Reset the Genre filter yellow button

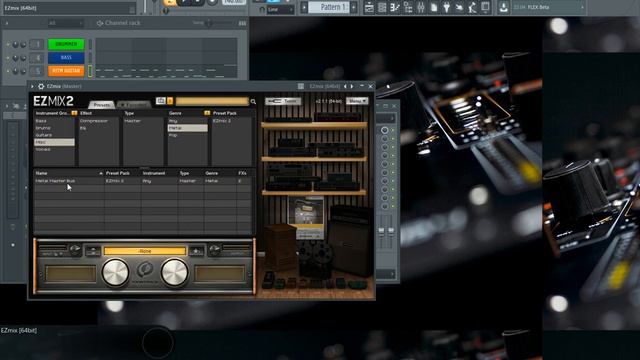click(207, 113)
